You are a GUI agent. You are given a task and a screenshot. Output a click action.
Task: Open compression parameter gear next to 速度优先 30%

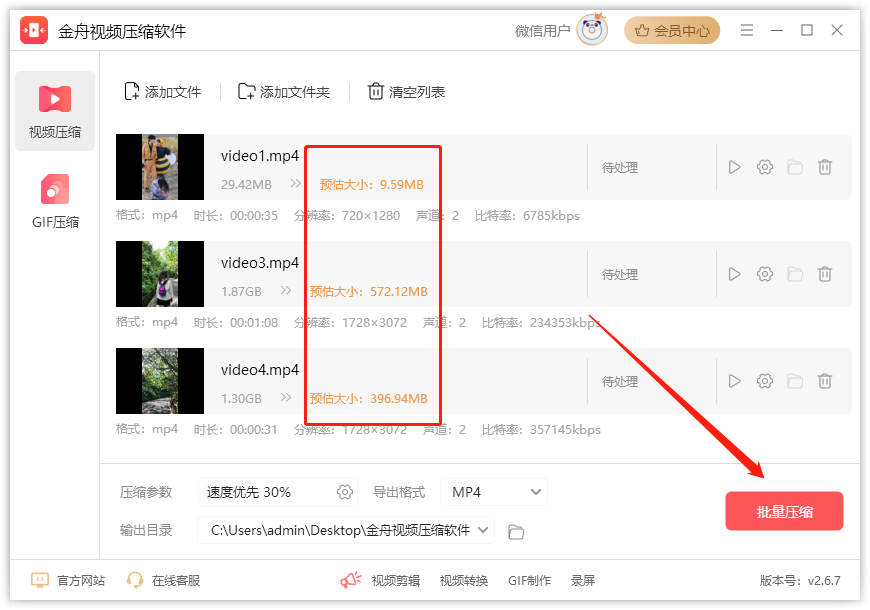345,492
